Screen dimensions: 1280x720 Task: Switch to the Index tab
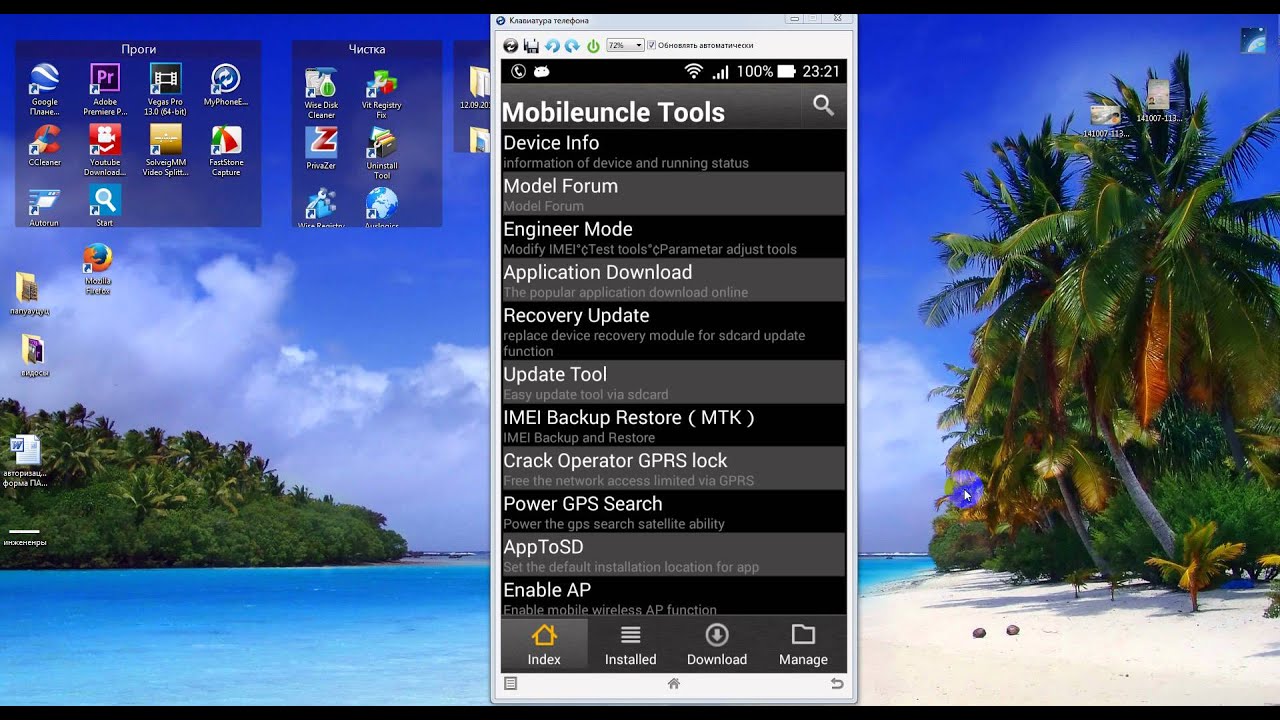point(544,645)
